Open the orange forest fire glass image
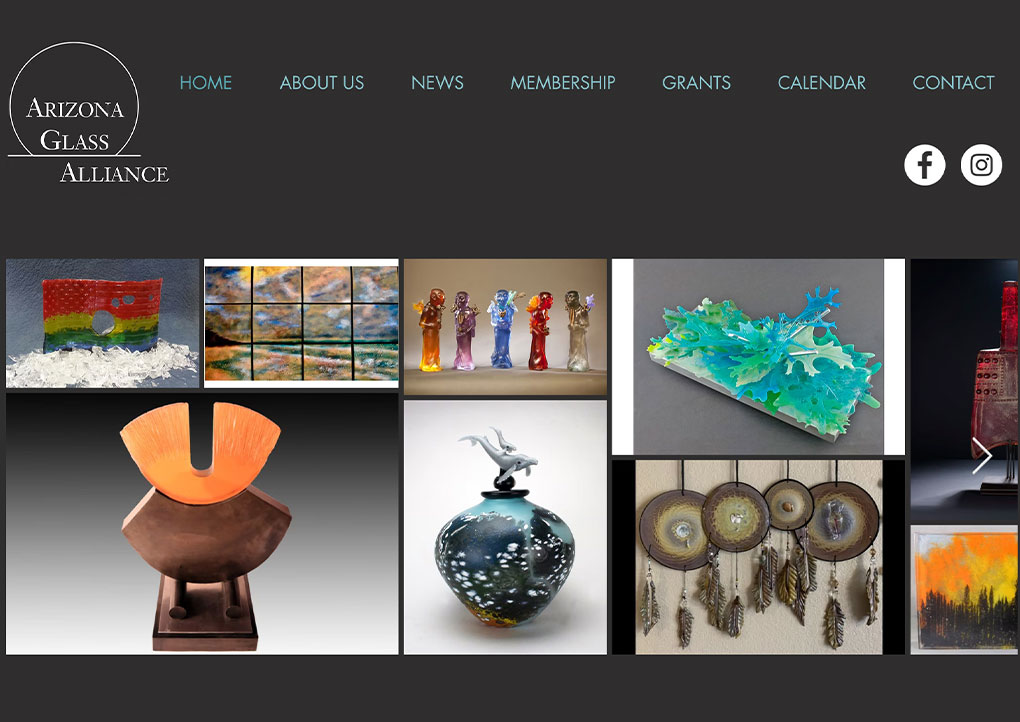 pyautogui.click(x=965, y=590)
